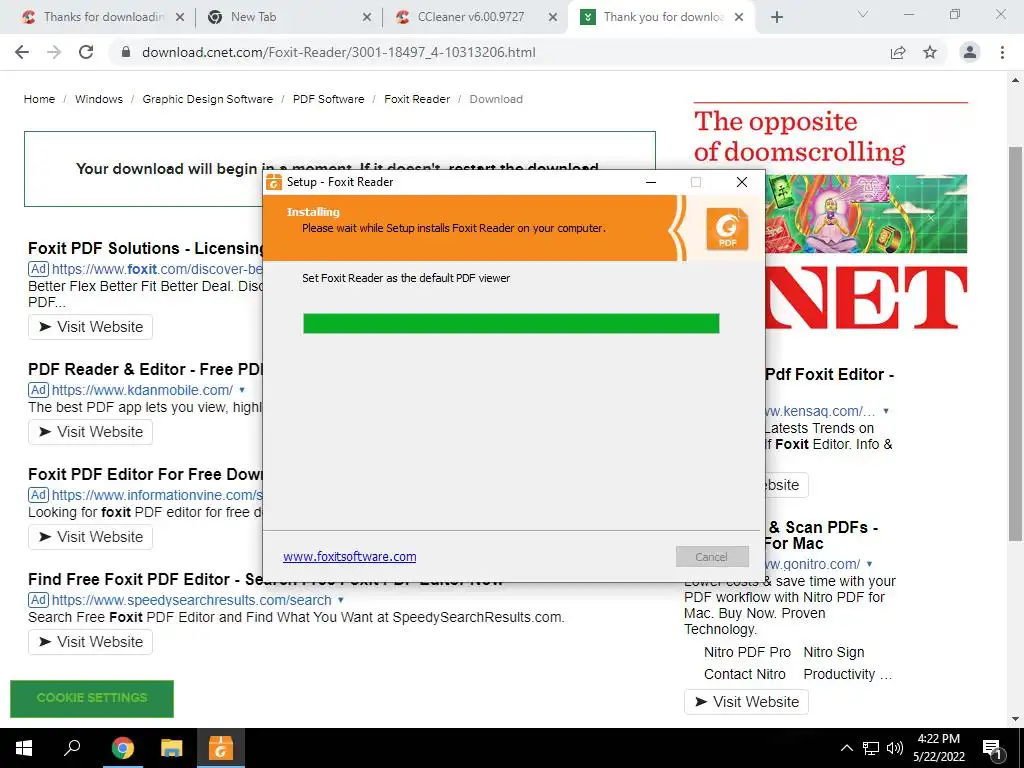
Task: Visit Website under Find Free Foxit PDF Editor ad
Action: click(x=90, y=642)
